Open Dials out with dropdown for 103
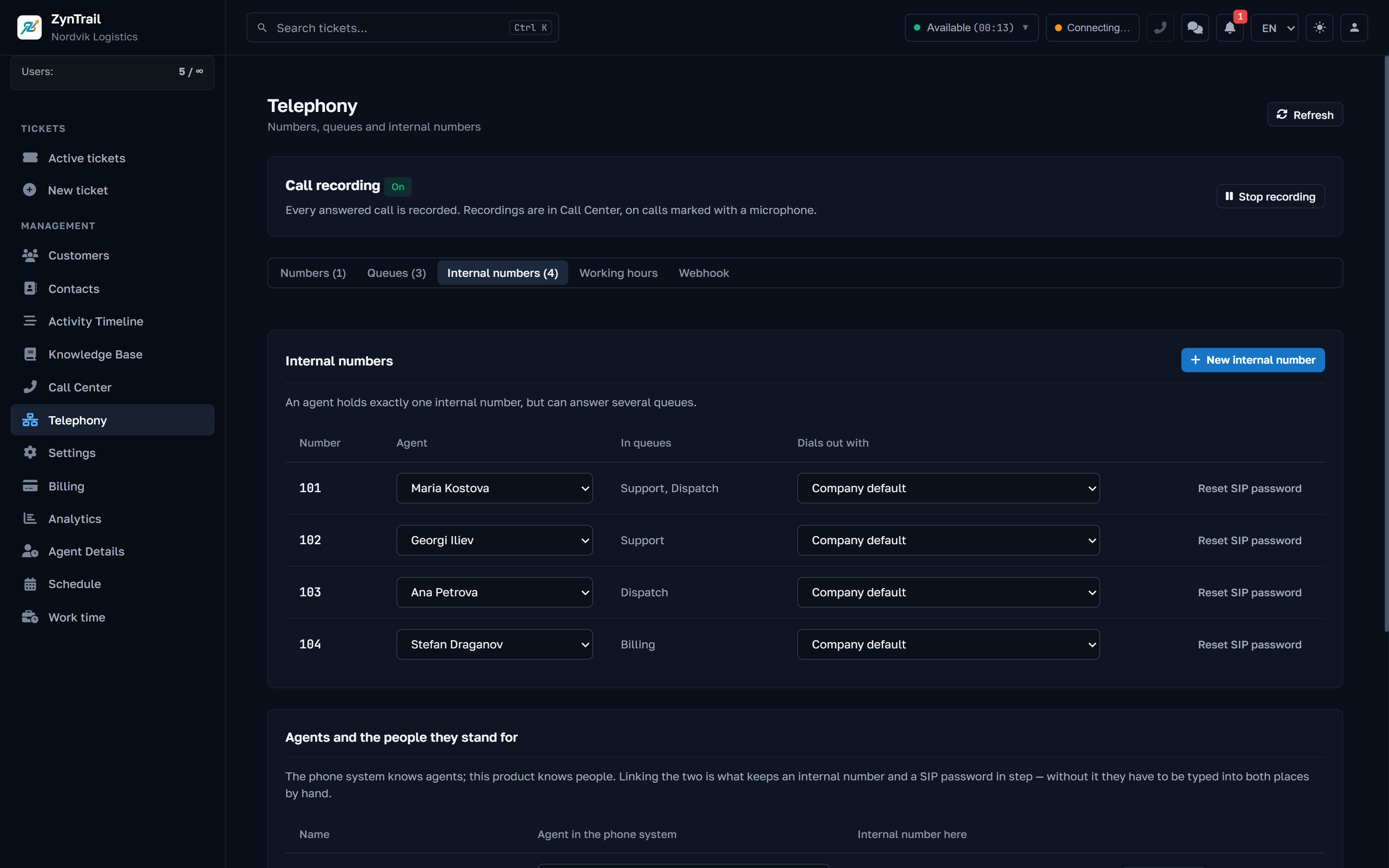Image resolution: width=1389 pixels, height=868 pixels. [x=948, y=592]
